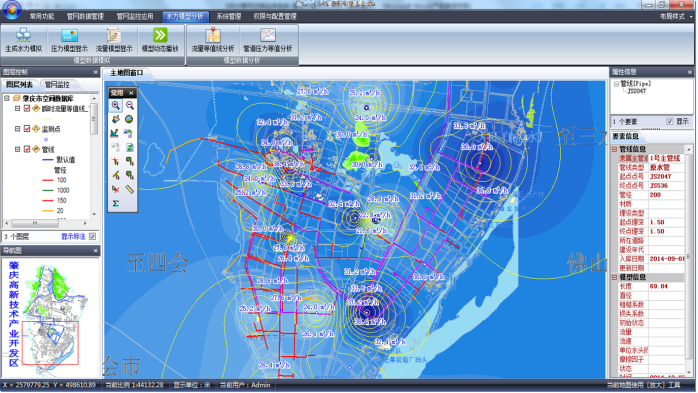The image size is (698, 393).
Task: Click the point select cursor tool
Action: click(116, 161)
